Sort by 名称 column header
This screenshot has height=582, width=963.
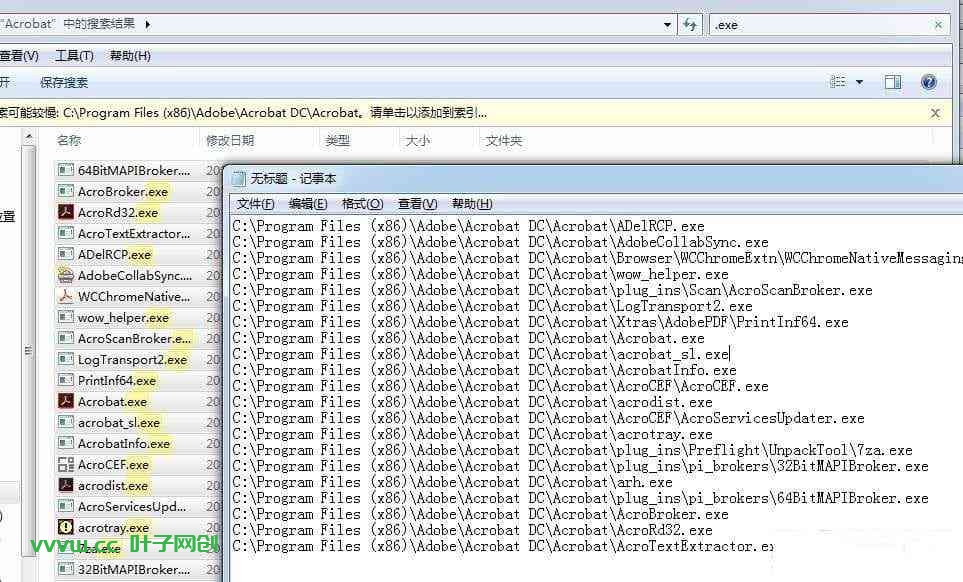[69, 141]
